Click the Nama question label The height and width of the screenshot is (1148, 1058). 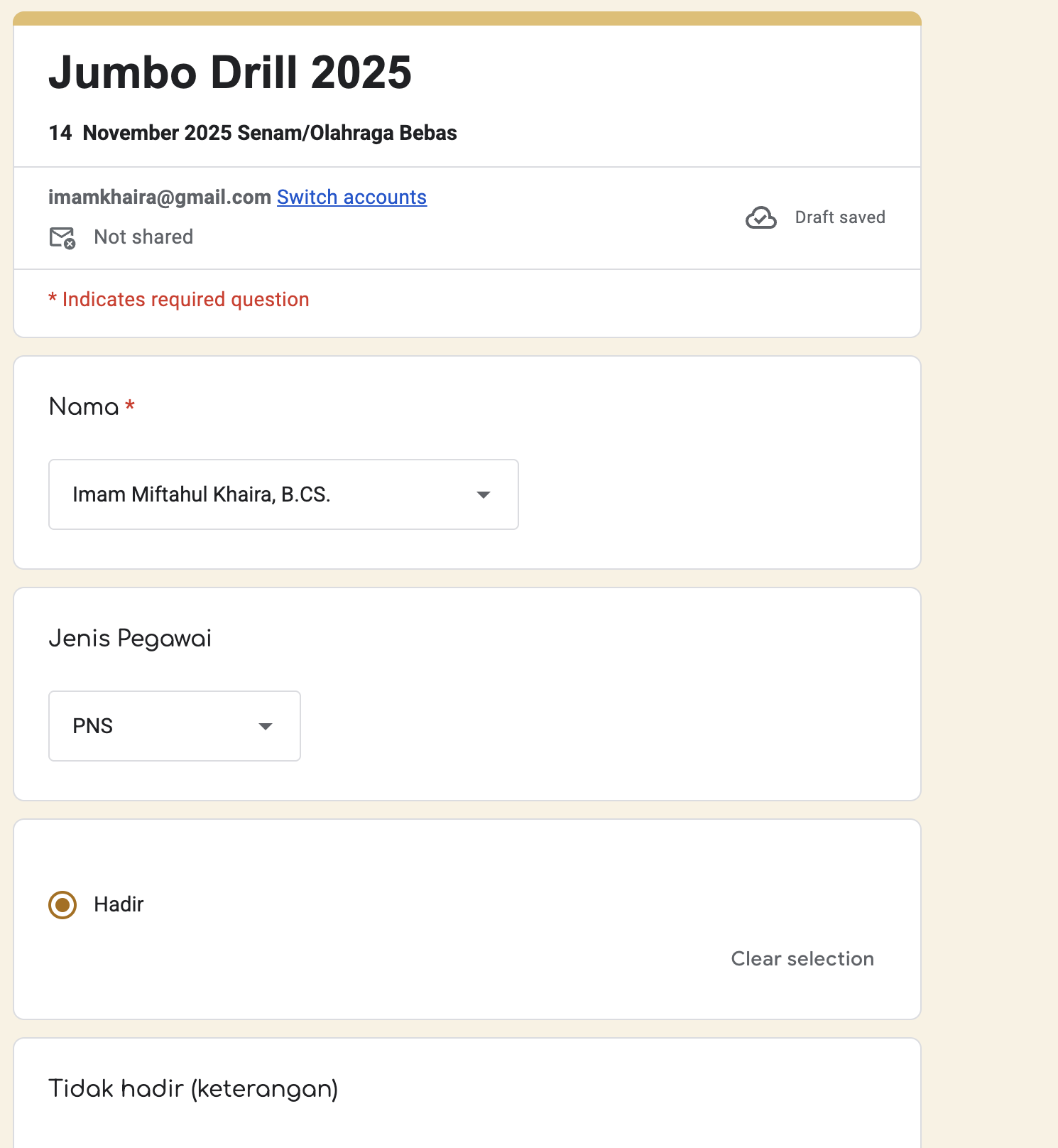click(x=84, y=406)
